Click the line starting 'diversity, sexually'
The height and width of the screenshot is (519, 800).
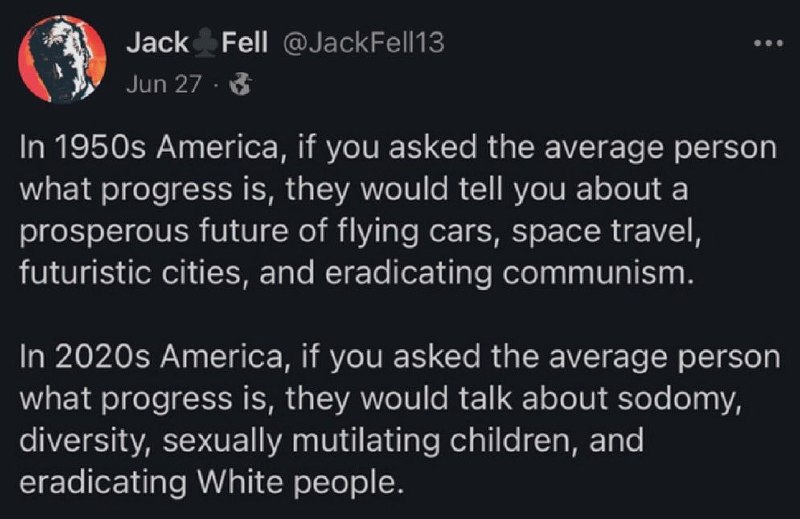tap(332, 441)
